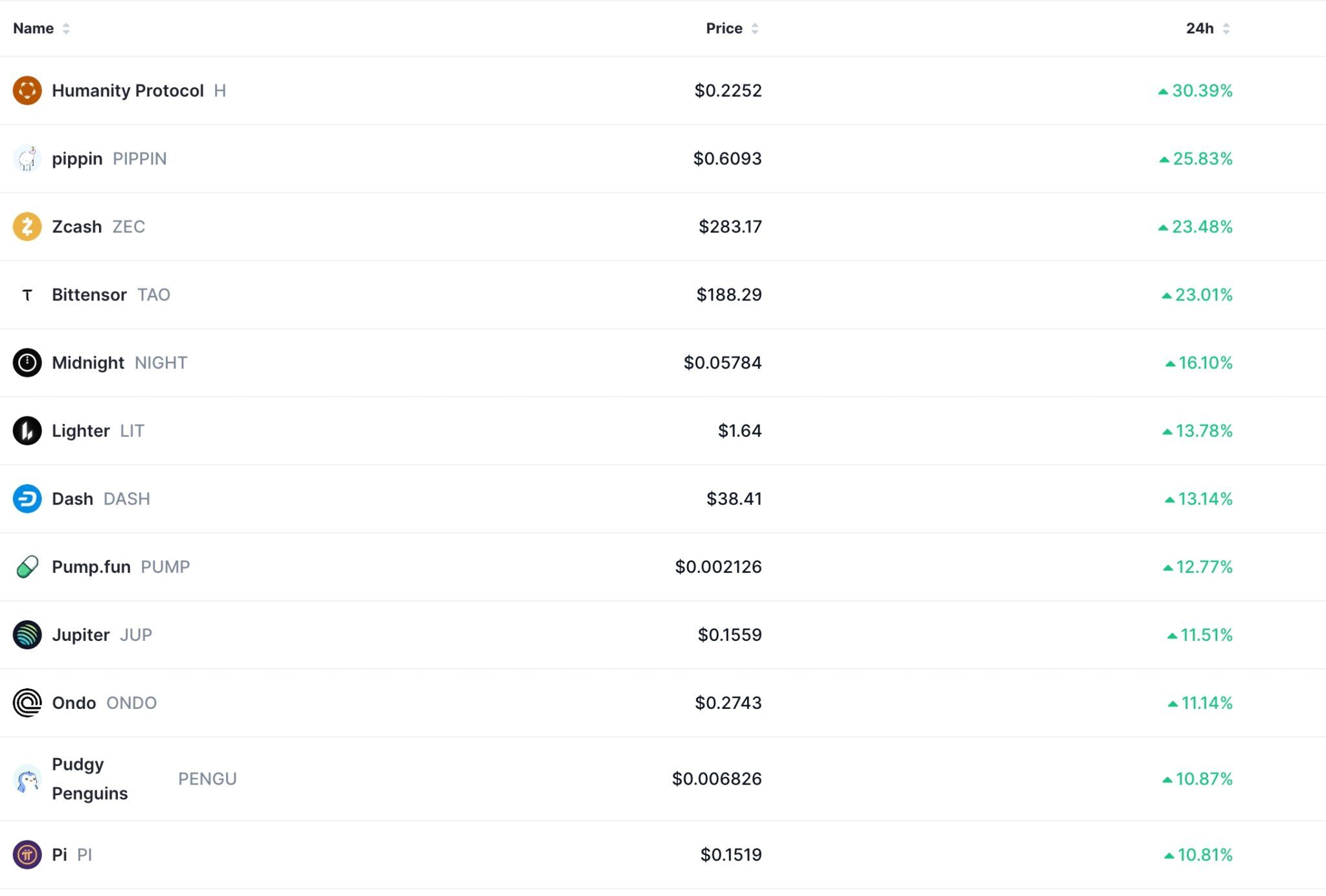Screen dimensions: 1326x896
Task: Open the Pi coin name link
Action: tap(60, 855)
